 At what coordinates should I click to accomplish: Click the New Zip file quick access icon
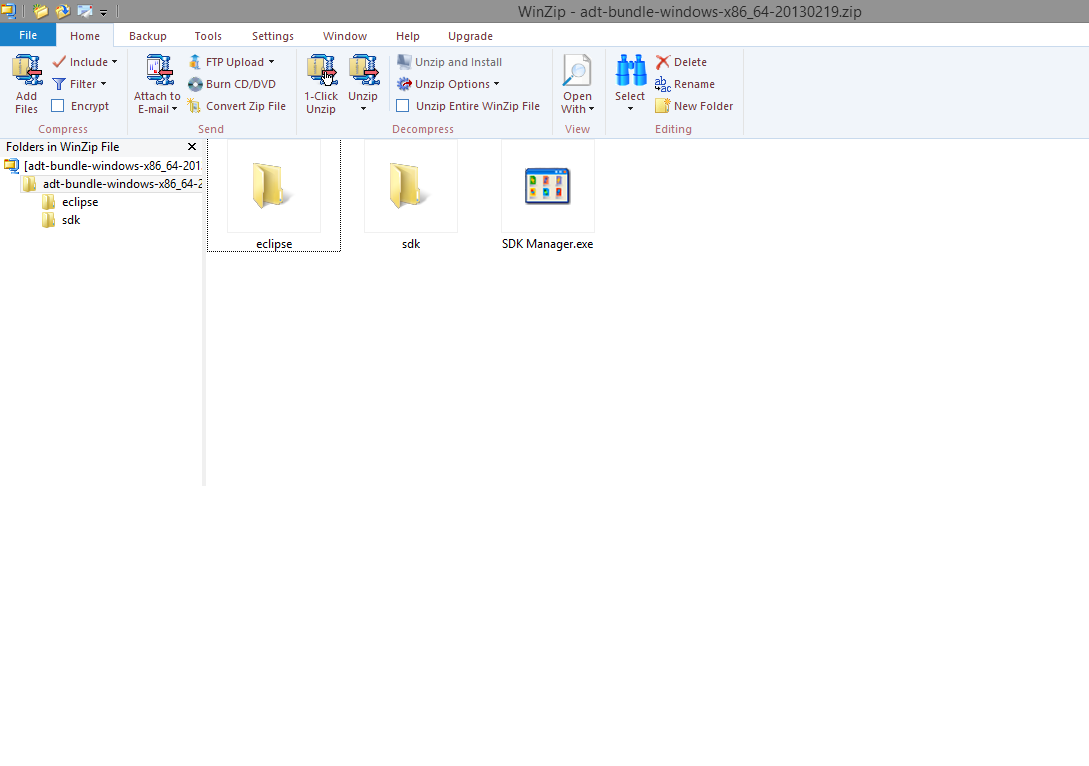pyautogui.click(x=41, y=11)
